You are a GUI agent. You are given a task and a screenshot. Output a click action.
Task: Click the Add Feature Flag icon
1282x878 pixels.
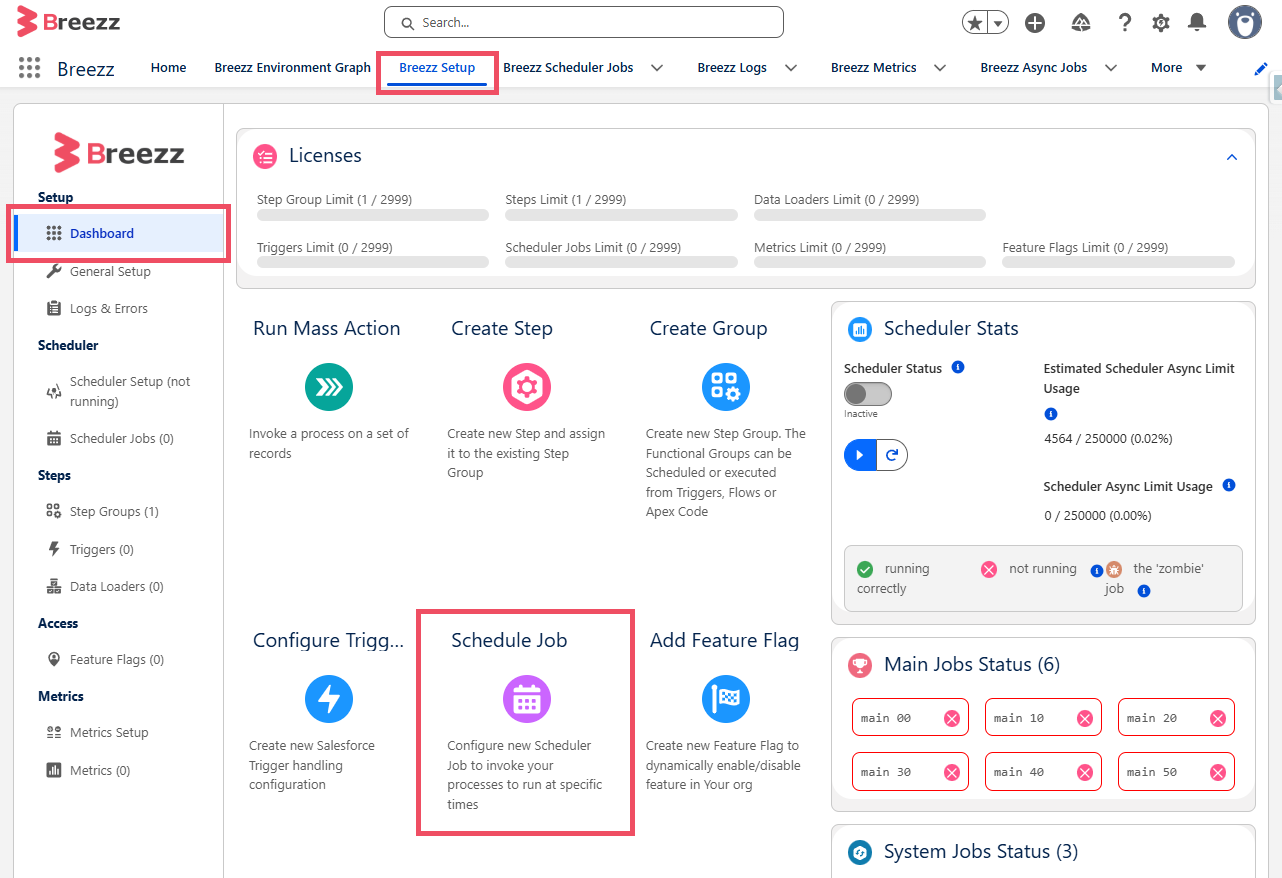[x=725, y=699]
